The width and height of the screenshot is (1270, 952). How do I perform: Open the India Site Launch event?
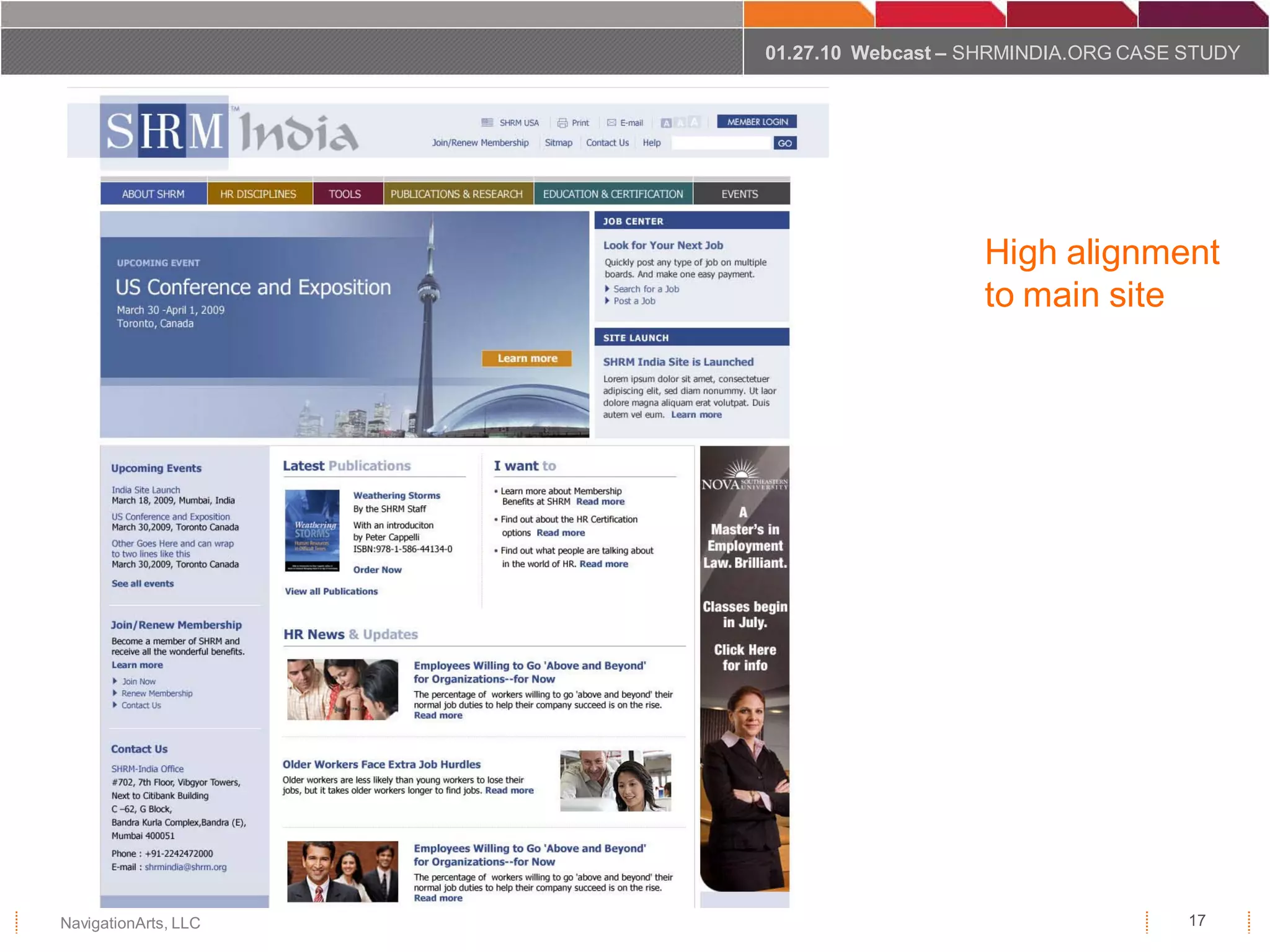click(x=146, y=490)
